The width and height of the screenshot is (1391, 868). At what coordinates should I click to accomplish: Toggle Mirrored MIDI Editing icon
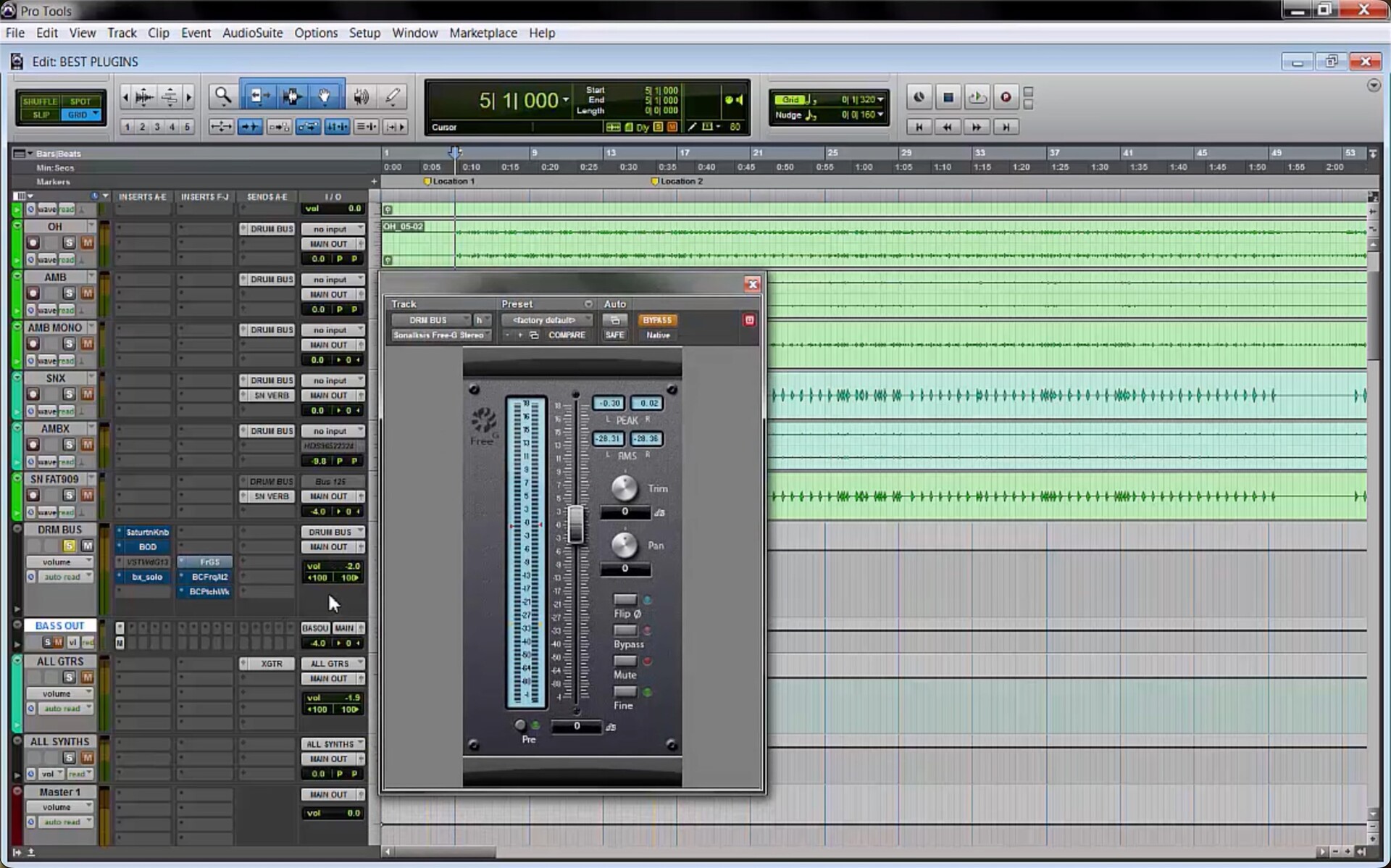click(x=279, y=127)
